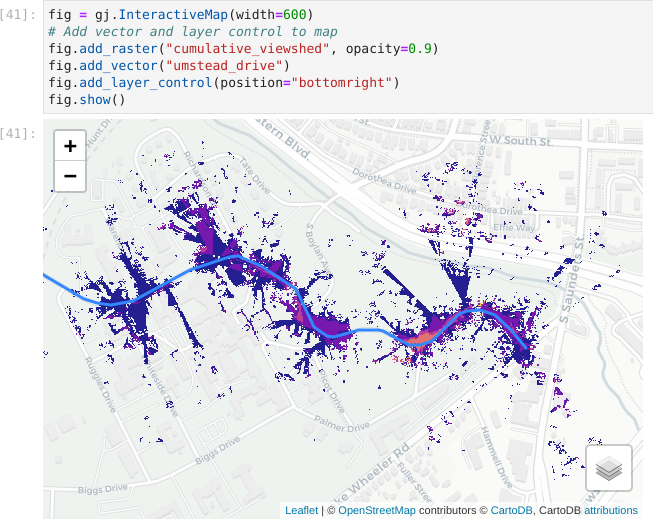Viewport: 653px width, 519px height.
Task: Open the OpenStreetMap contributors link
Action: point(376,510)
